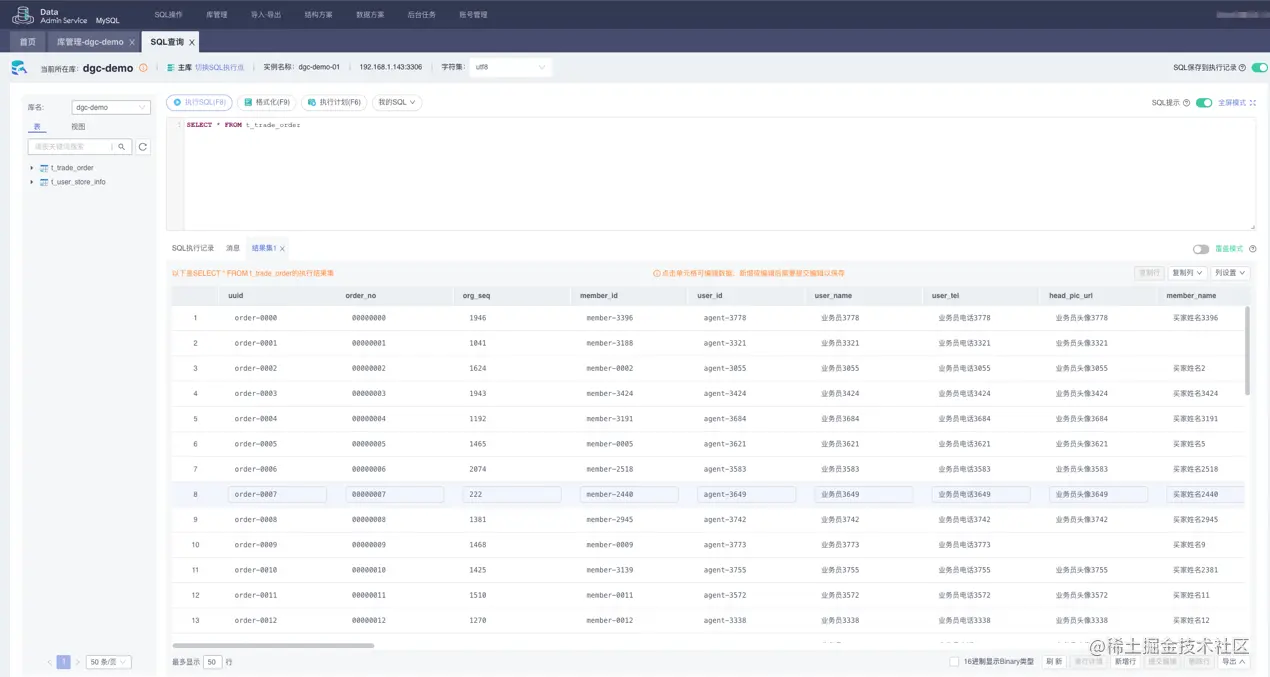Click the 格式化(F9) format button

point(266,102)
